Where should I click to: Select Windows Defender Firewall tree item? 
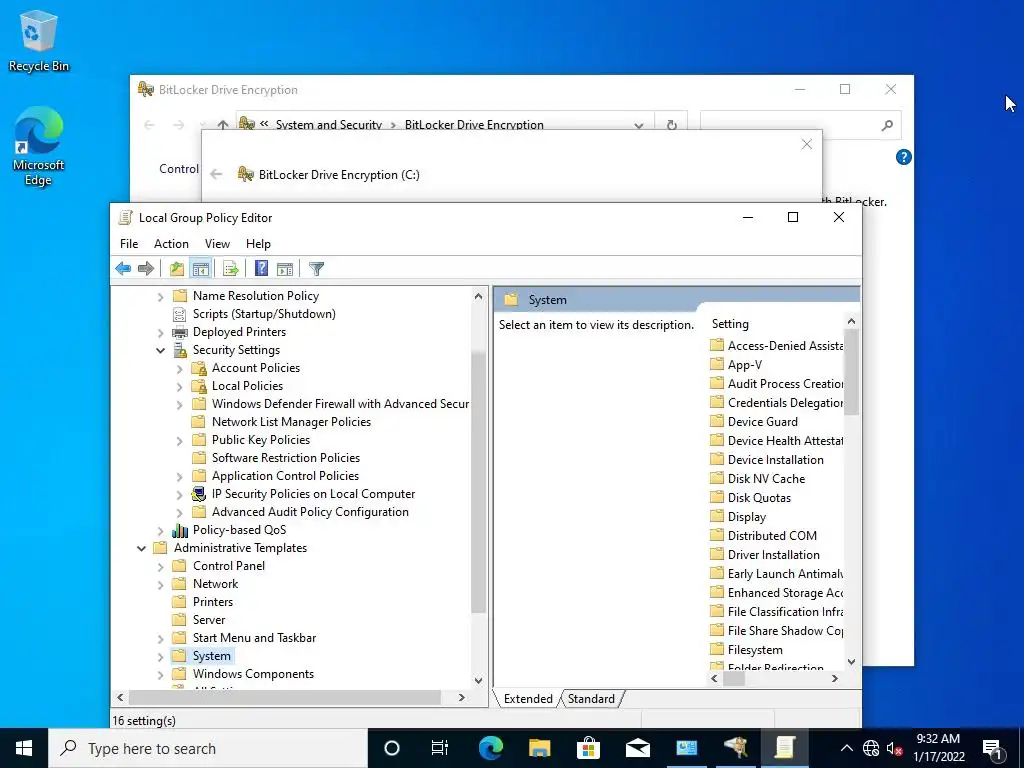pyautogui.click(x=340, y=404)
